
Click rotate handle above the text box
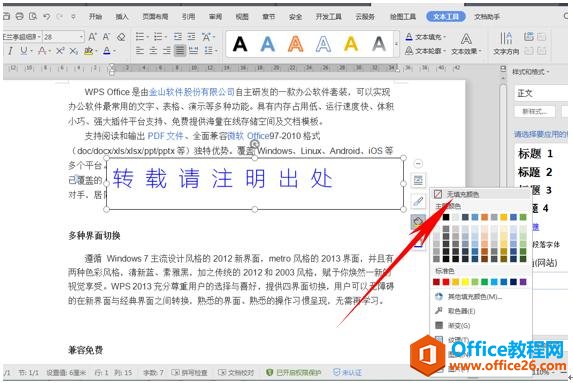(x=255, y=144)
